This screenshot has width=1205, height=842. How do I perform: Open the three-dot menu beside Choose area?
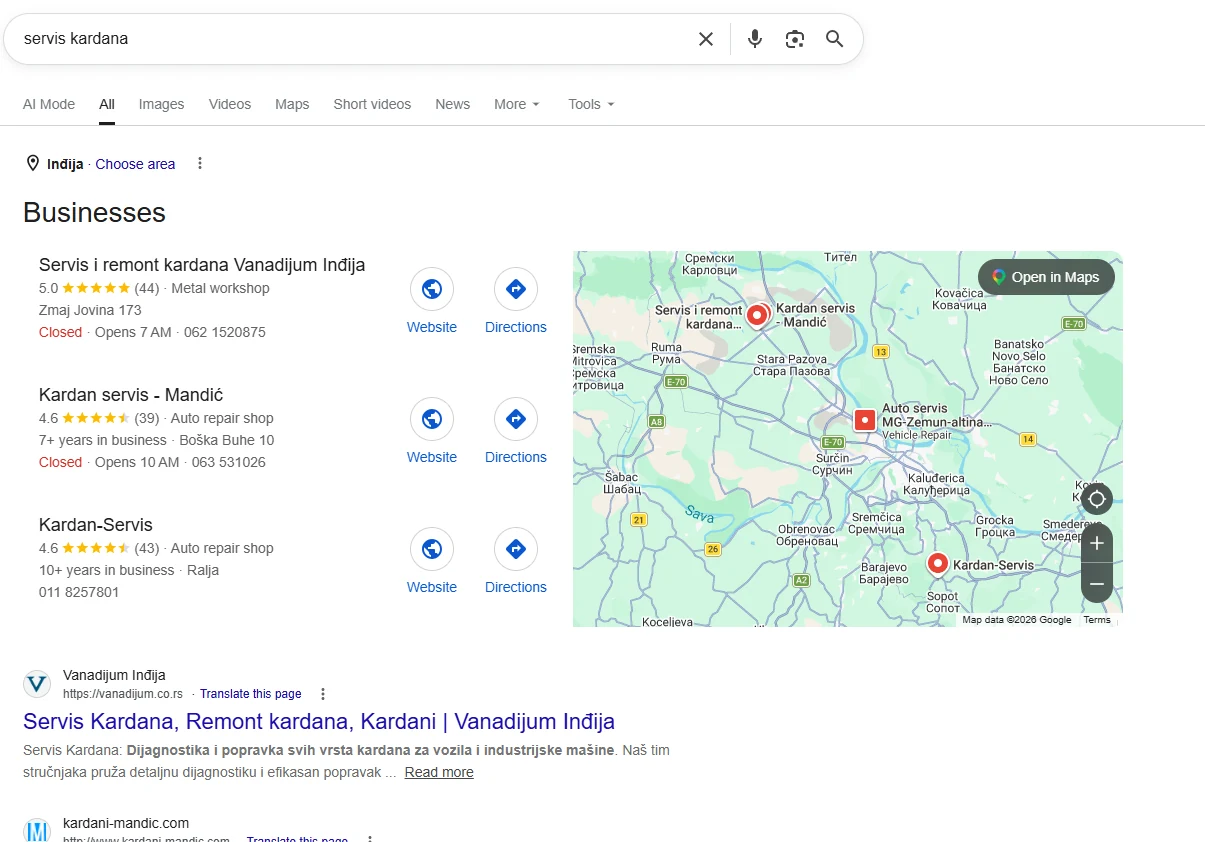point(200,163)
